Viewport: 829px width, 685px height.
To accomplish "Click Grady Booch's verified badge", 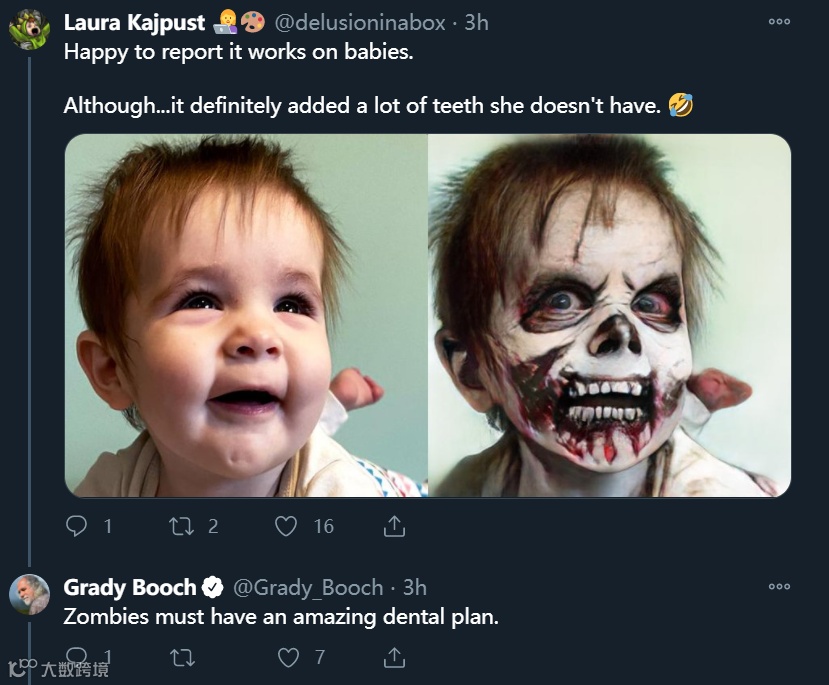I will (213, 587).
